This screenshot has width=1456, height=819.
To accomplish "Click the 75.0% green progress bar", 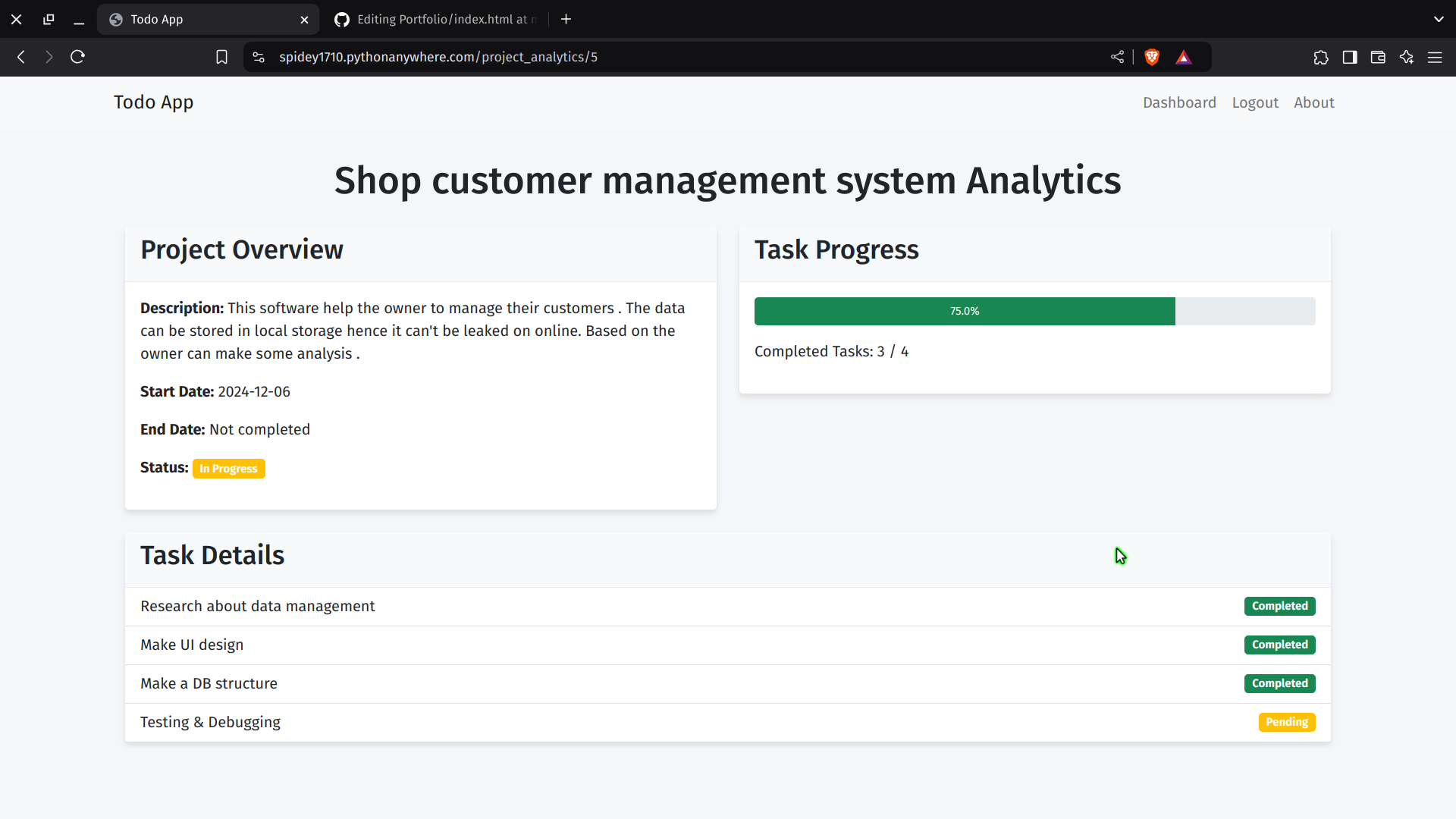I will pos(965,311).
